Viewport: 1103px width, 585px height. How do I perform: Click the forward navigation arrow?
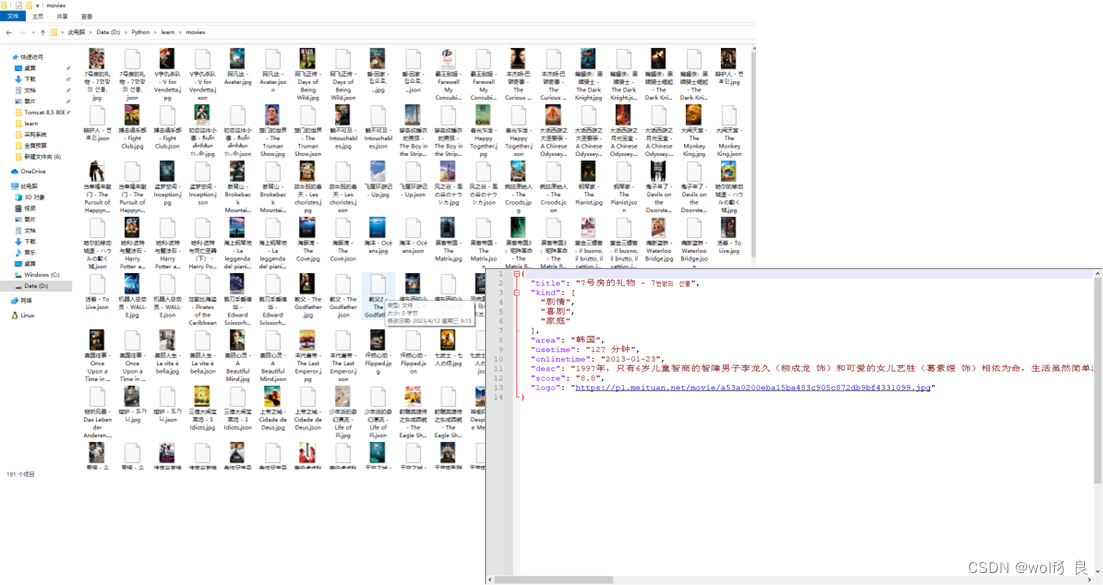(21, 32)
